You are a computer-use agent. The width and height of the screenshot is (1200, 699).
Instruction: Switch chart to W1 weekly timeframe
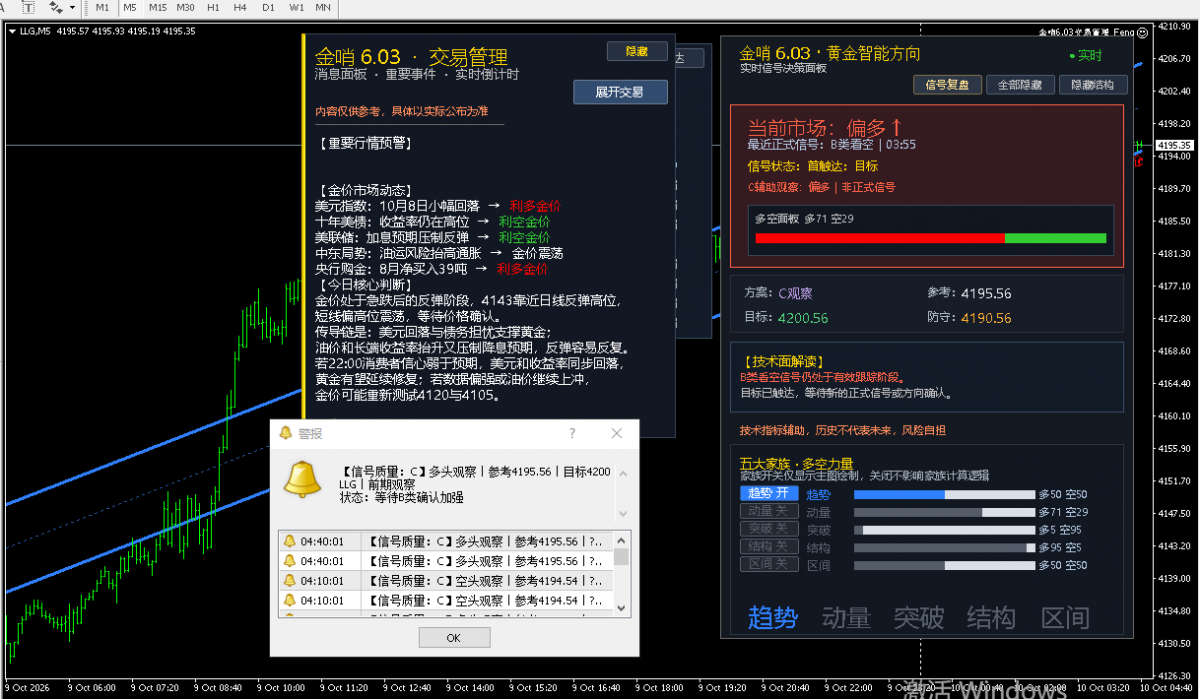pyautogui.click(x=296, y=7)
